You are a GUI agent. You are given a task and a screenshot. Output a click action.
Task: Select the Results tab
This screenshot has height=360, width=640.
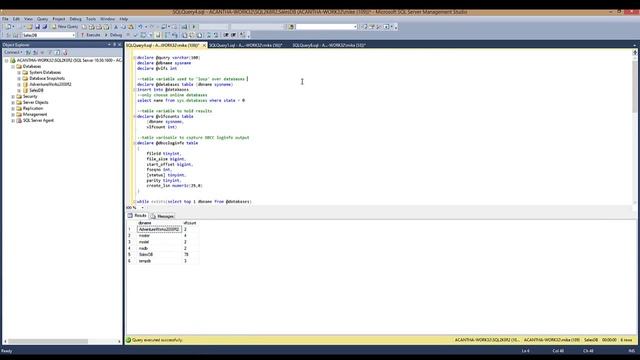pyautogui.click(x=137, y=216)
